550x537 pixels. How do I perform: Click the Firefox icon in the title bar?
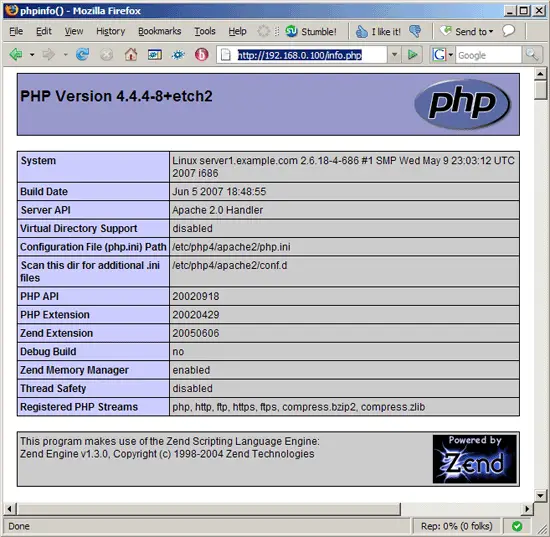[12, 10]
